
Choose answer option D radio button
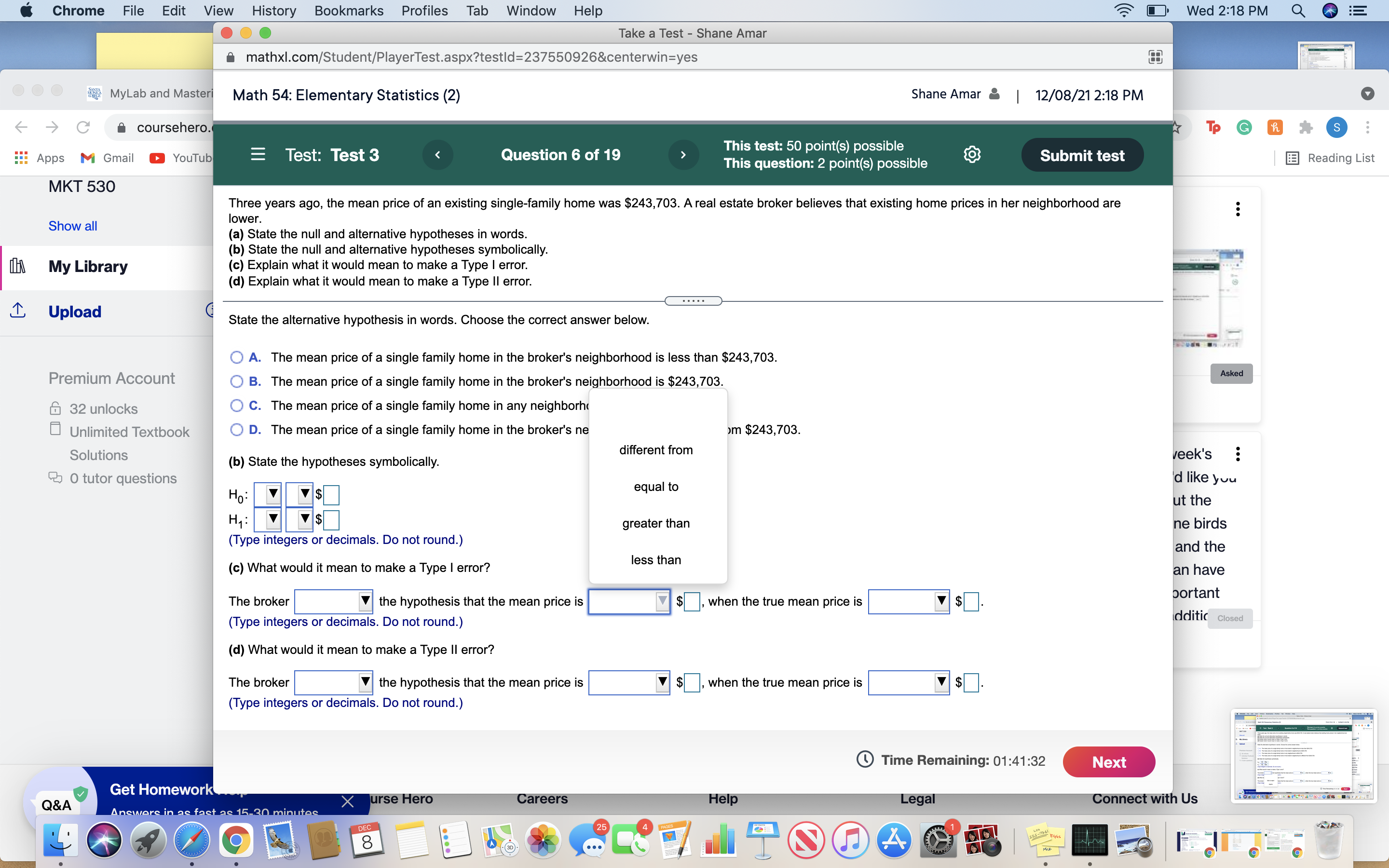click(236, 429)
